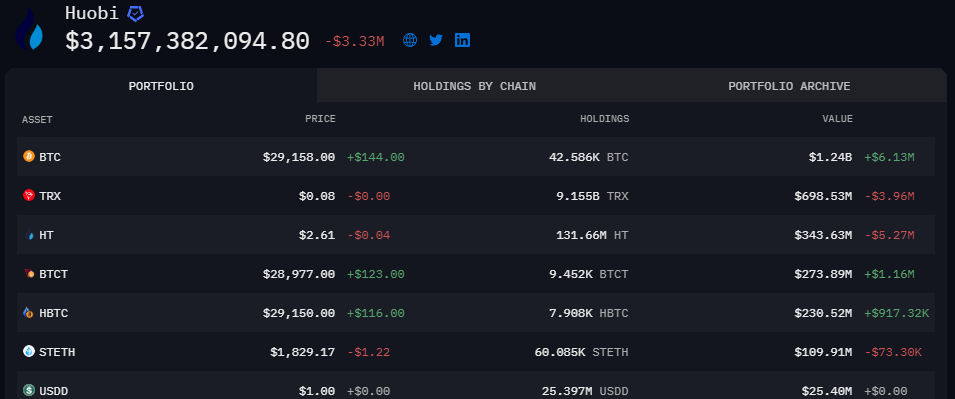Viewport: 955px width, 399px height.
Task: Click holdings 131.66M HT
Action: click(593, 235)
